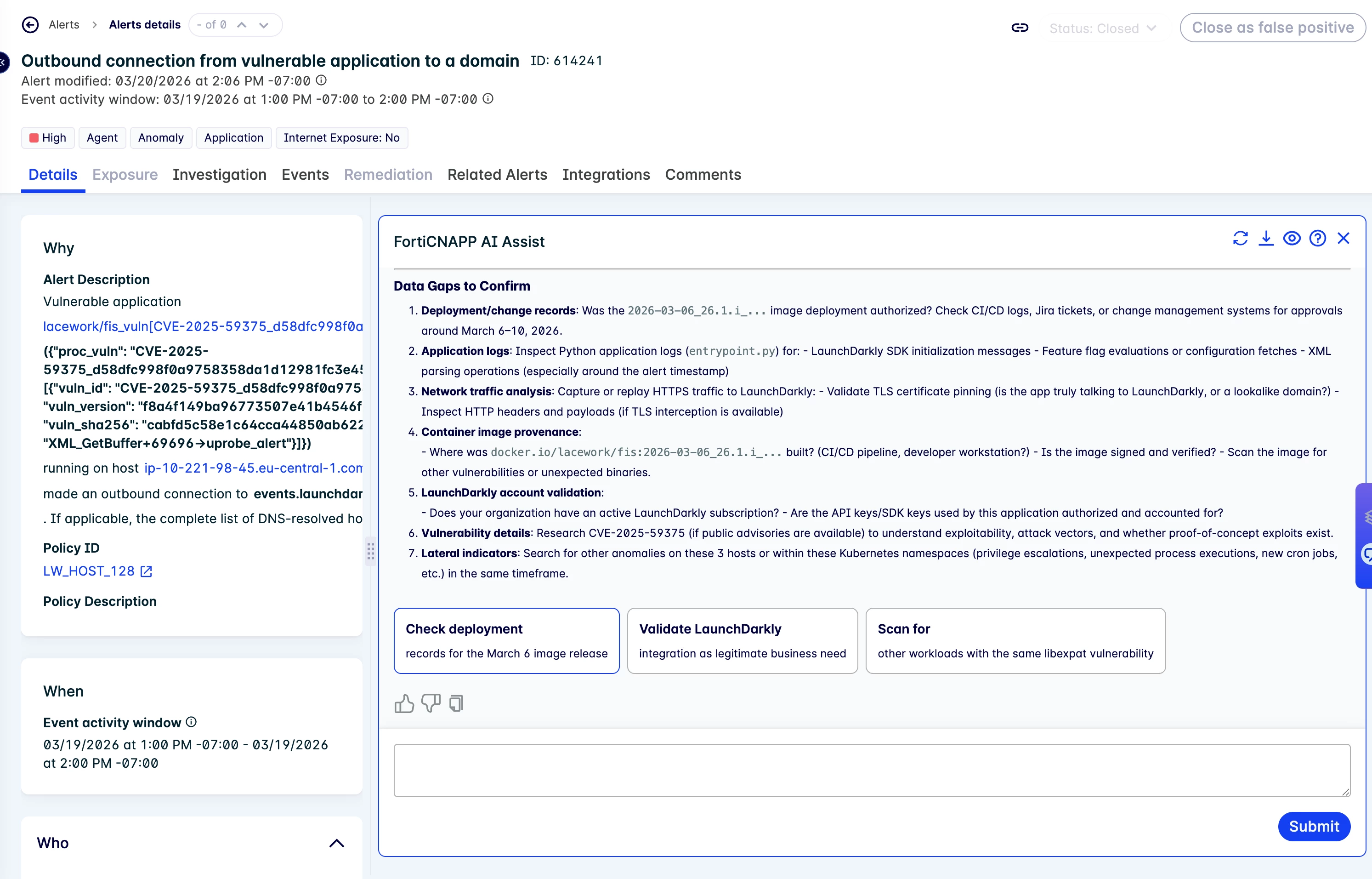The height and width of the screenshot is (879, 1372).
Task: Open the Related Alerts tab
Action: 497,175
